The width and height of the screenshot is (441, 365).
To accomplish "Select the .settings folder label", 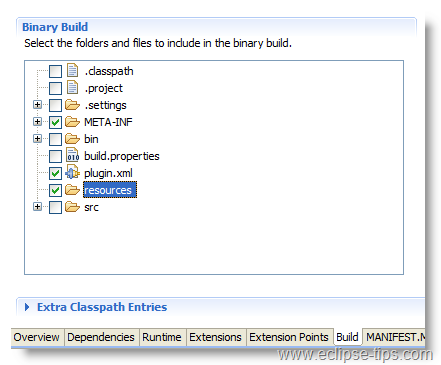I will click(105, 105).
